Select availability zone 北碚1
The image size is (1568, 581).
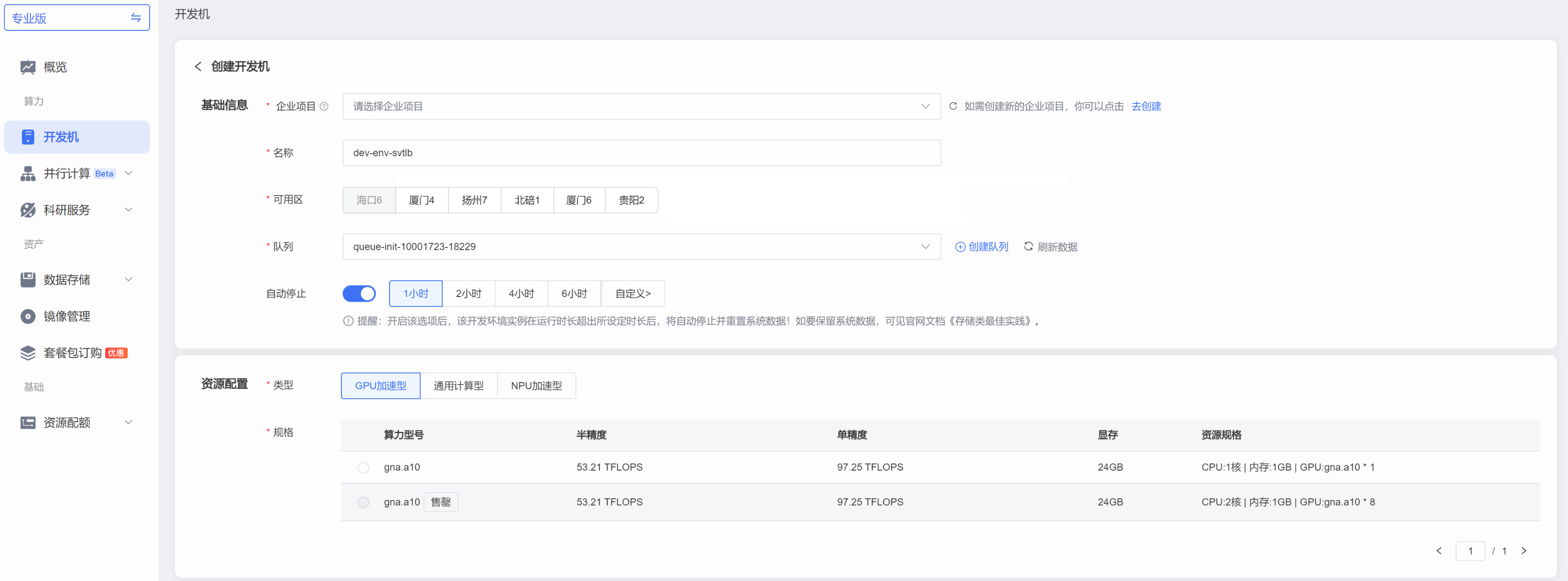tap(527, 200)
